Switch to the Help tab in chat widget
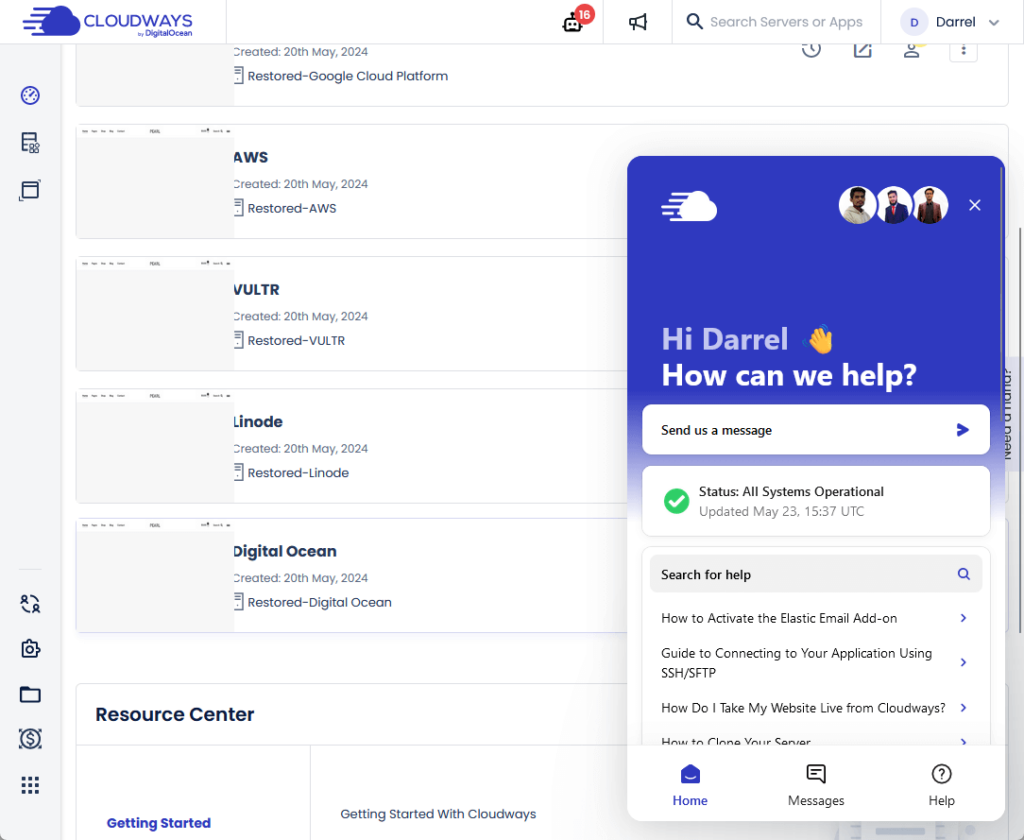This screenshot has height=840, width=1024. click(941, 785)
